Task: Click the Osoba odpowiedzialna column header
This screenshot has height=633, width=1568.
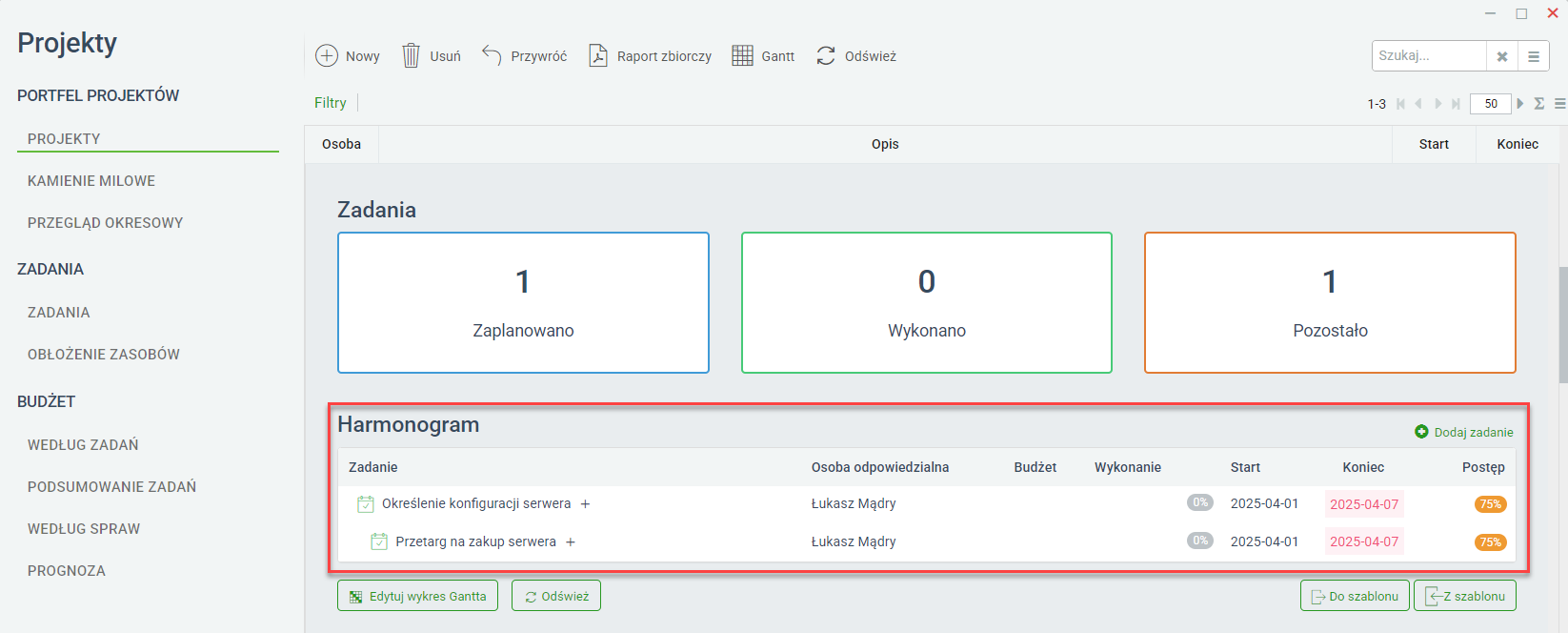Action: (x=880, y=467)
